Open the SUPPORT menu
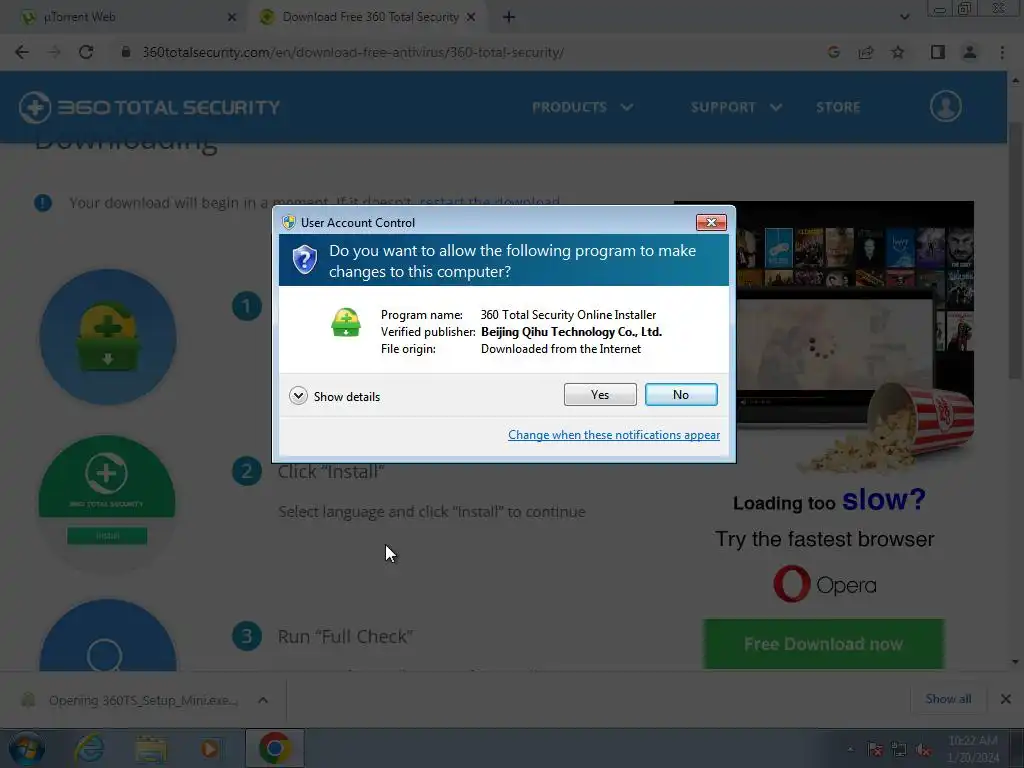The width and height of the screenshot is (1024, 768). tap(736, 107)
